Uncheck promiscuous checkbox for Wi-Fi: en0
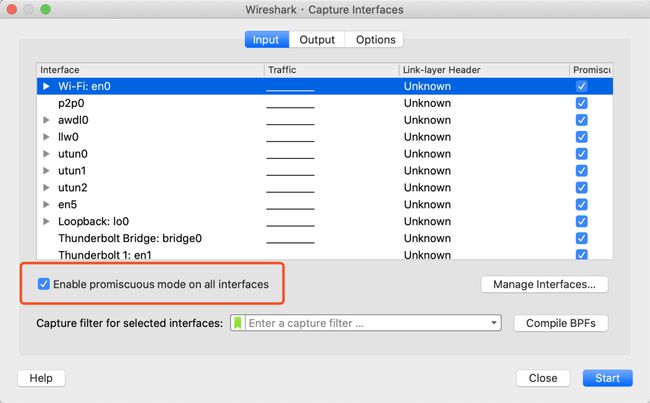 [581, 86]
